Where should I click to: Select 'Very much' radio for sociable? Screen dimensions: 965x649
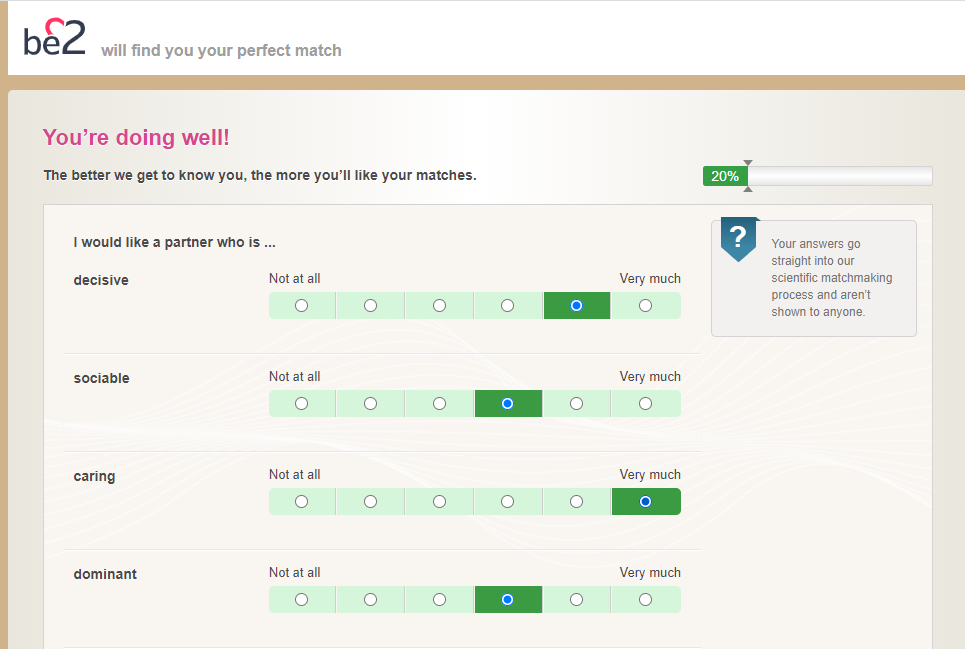[x=645, y=404]
